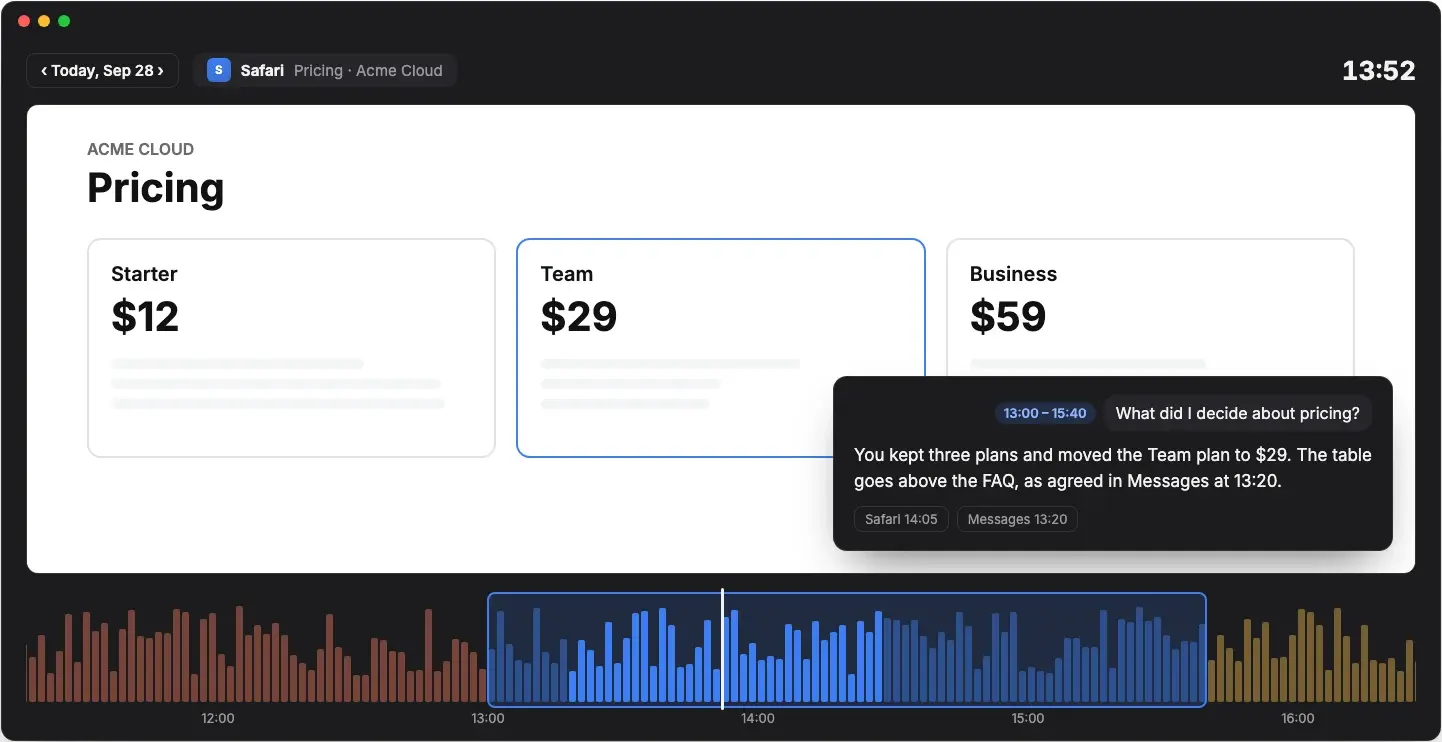Click the blue Safari app icon badge
The width and height of the screenshot is (1442, 742).
click(219, 70)
